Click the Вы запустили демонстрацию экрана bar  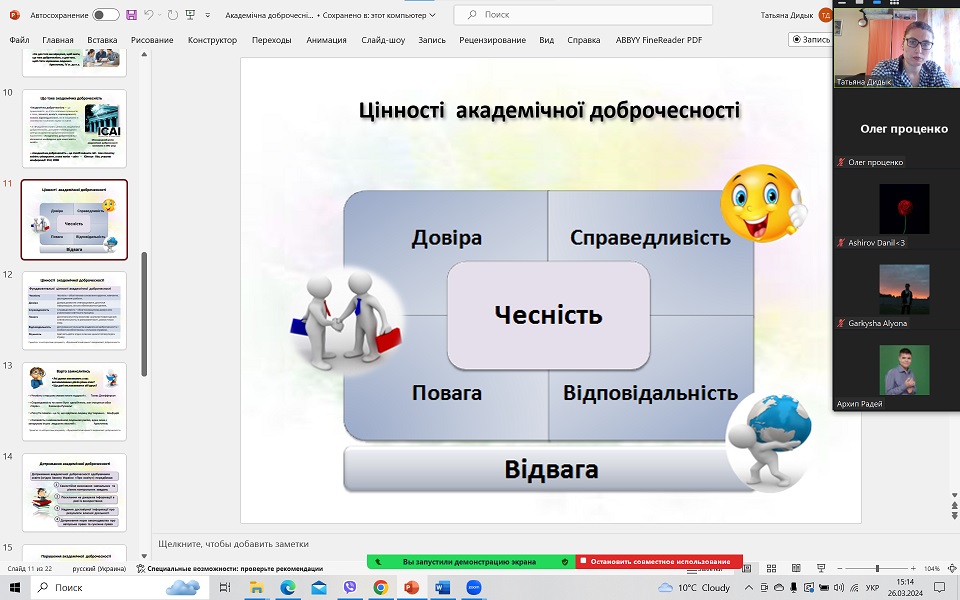pos(471,561)
